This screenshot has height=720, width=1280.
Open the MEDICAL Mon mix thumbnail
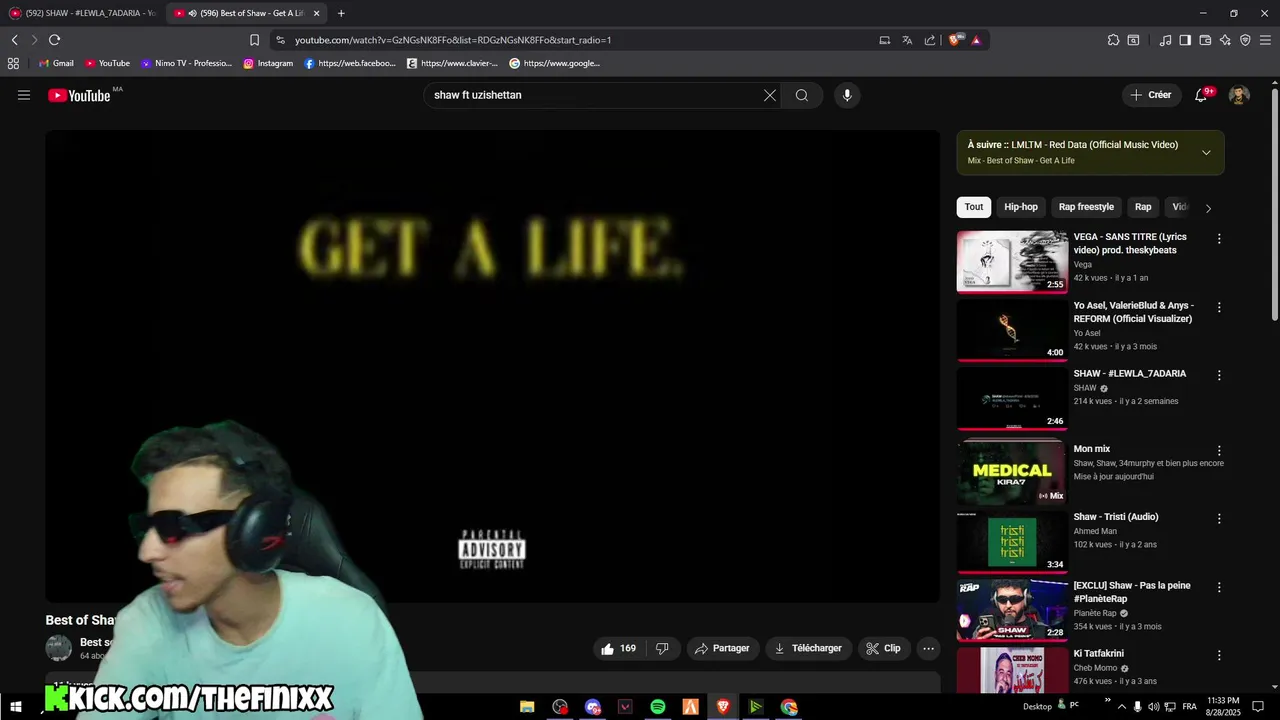1012,472
